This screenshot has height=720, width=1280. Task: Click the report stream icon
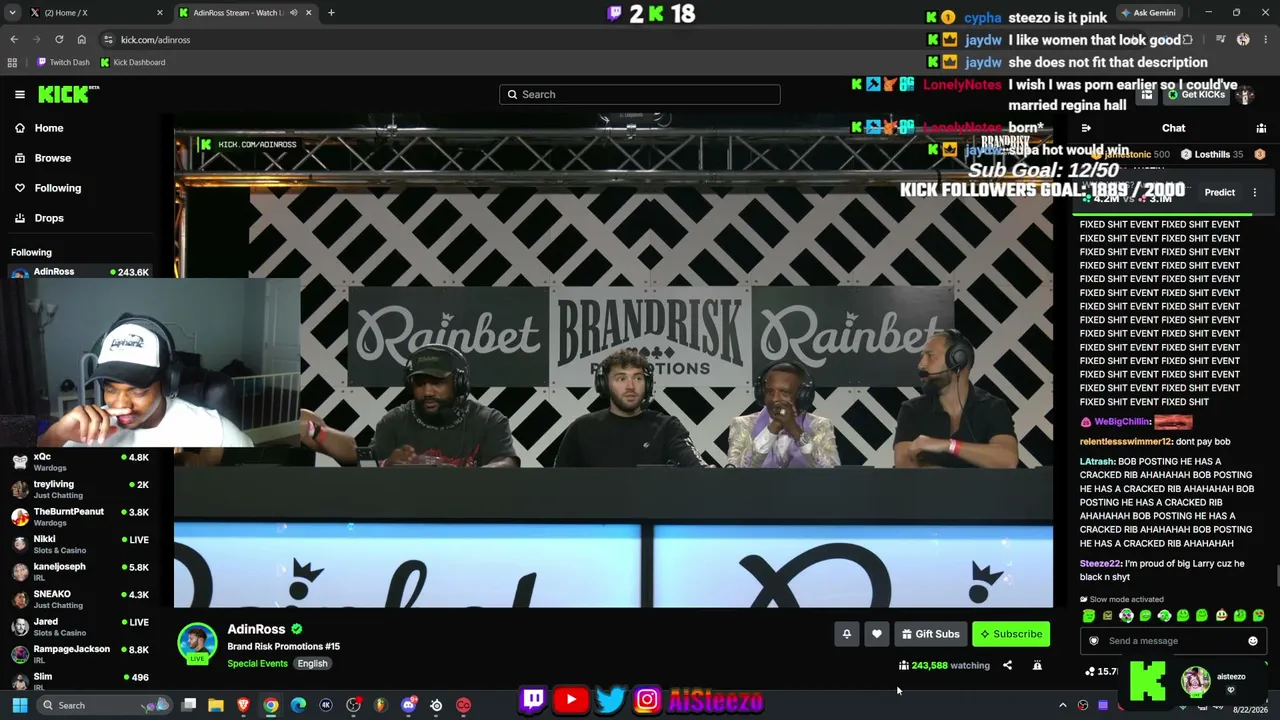click(1037, 665)
